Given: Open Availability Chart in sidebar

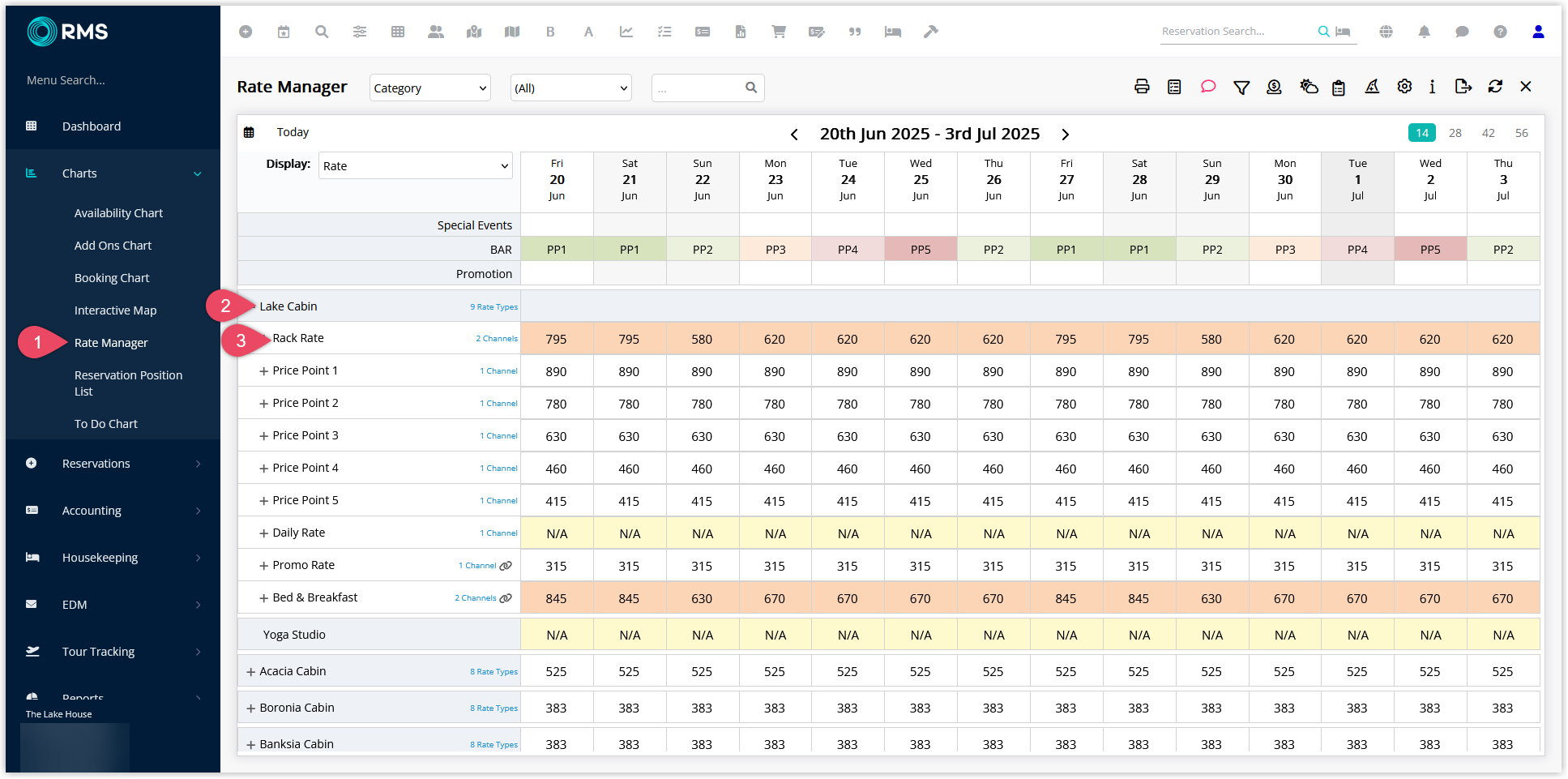Looking at the screenshot, I should click(x=118, y=213).
